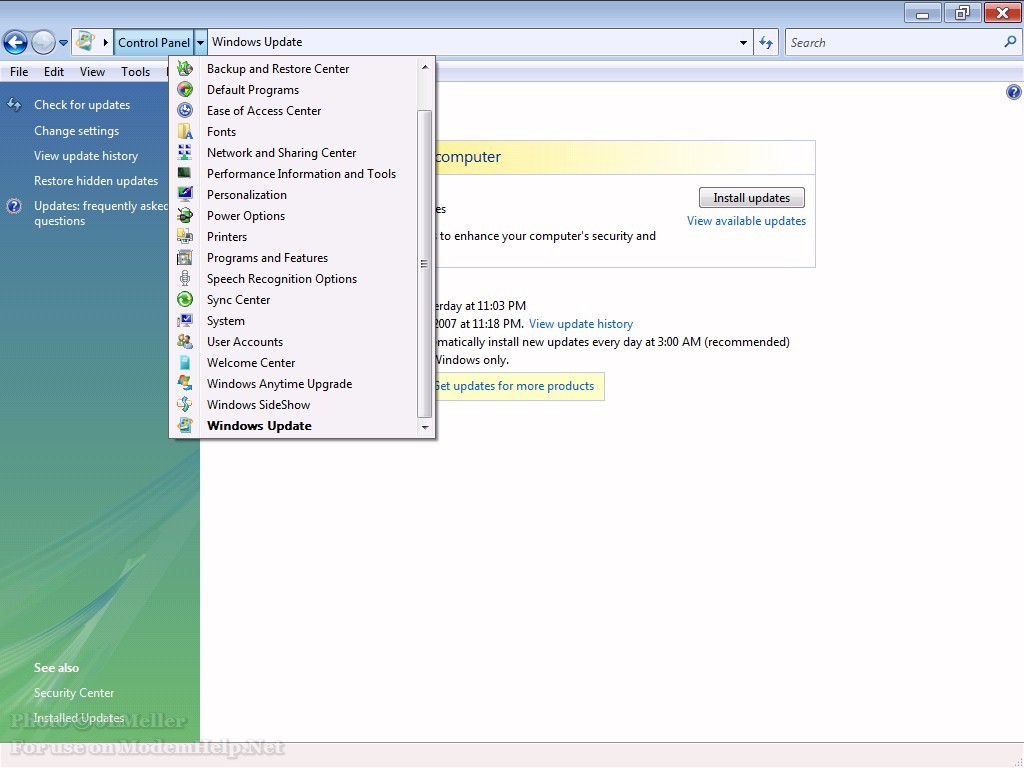Go back with the Back arrow button
Screen dimensions: 1024x768
pyautogui.click(x=15, y=42)
